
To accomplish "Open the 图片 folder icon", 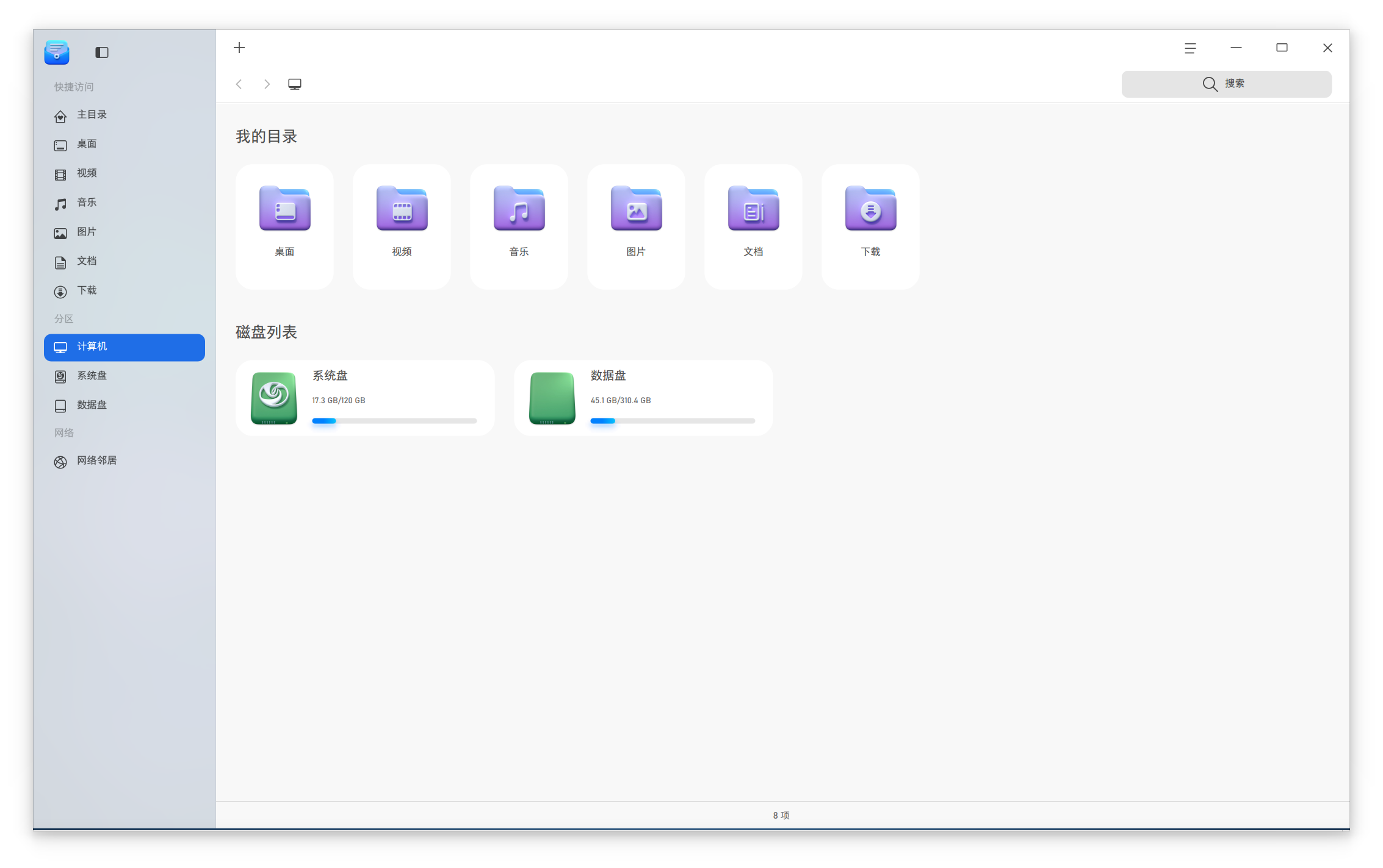I will pos(637,208).
